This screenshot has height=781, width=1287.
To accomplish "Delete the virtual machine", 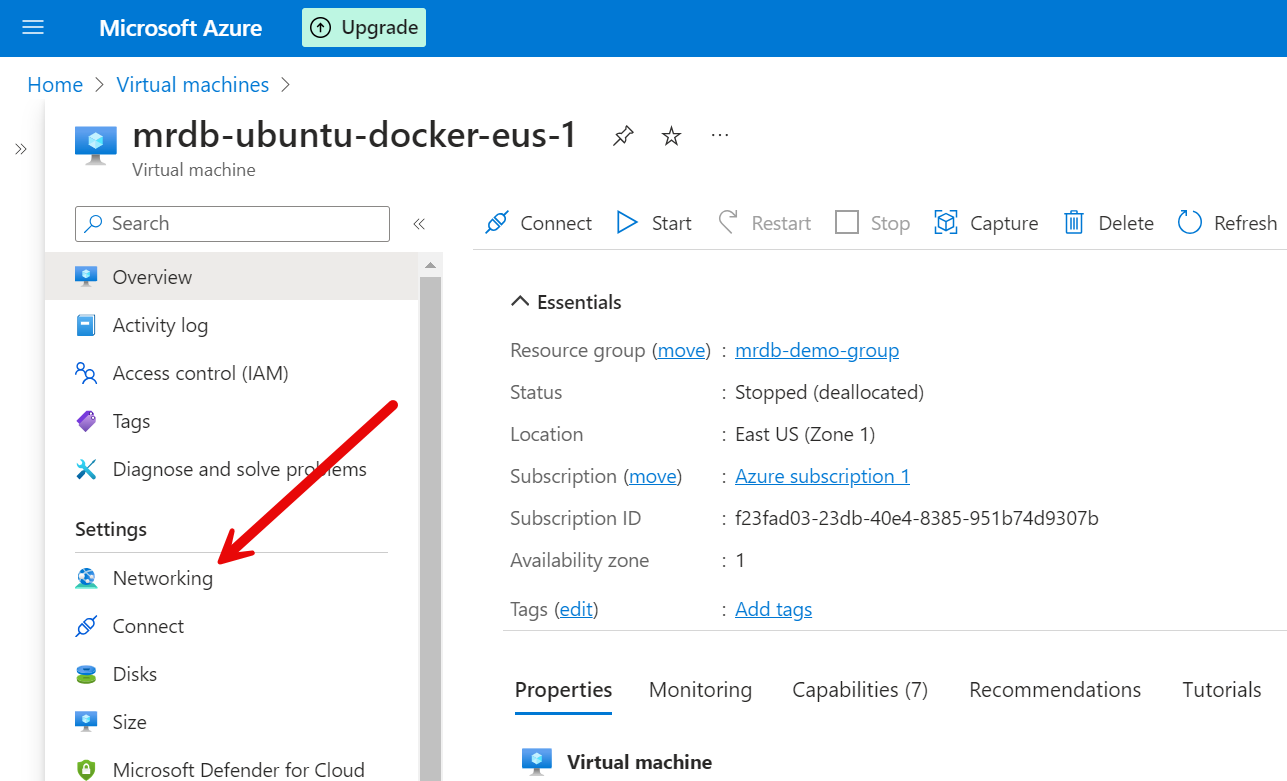I will (x=1108, y=223).
